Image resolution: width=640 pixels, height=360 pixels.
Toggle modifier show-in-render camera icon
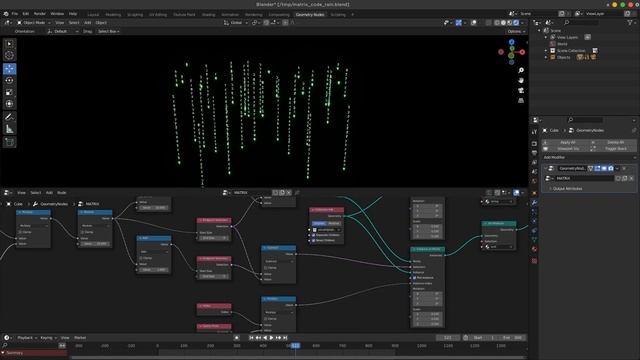(611, 168)
